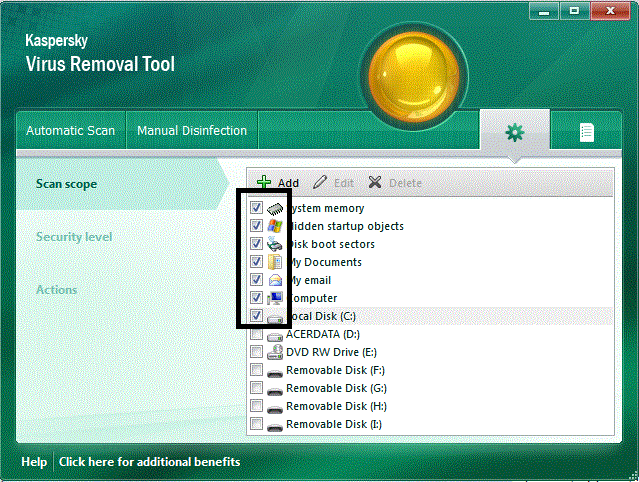Click here for additional benefits link
The height and width of the screenshot is (482, 639).
point(150,462)
